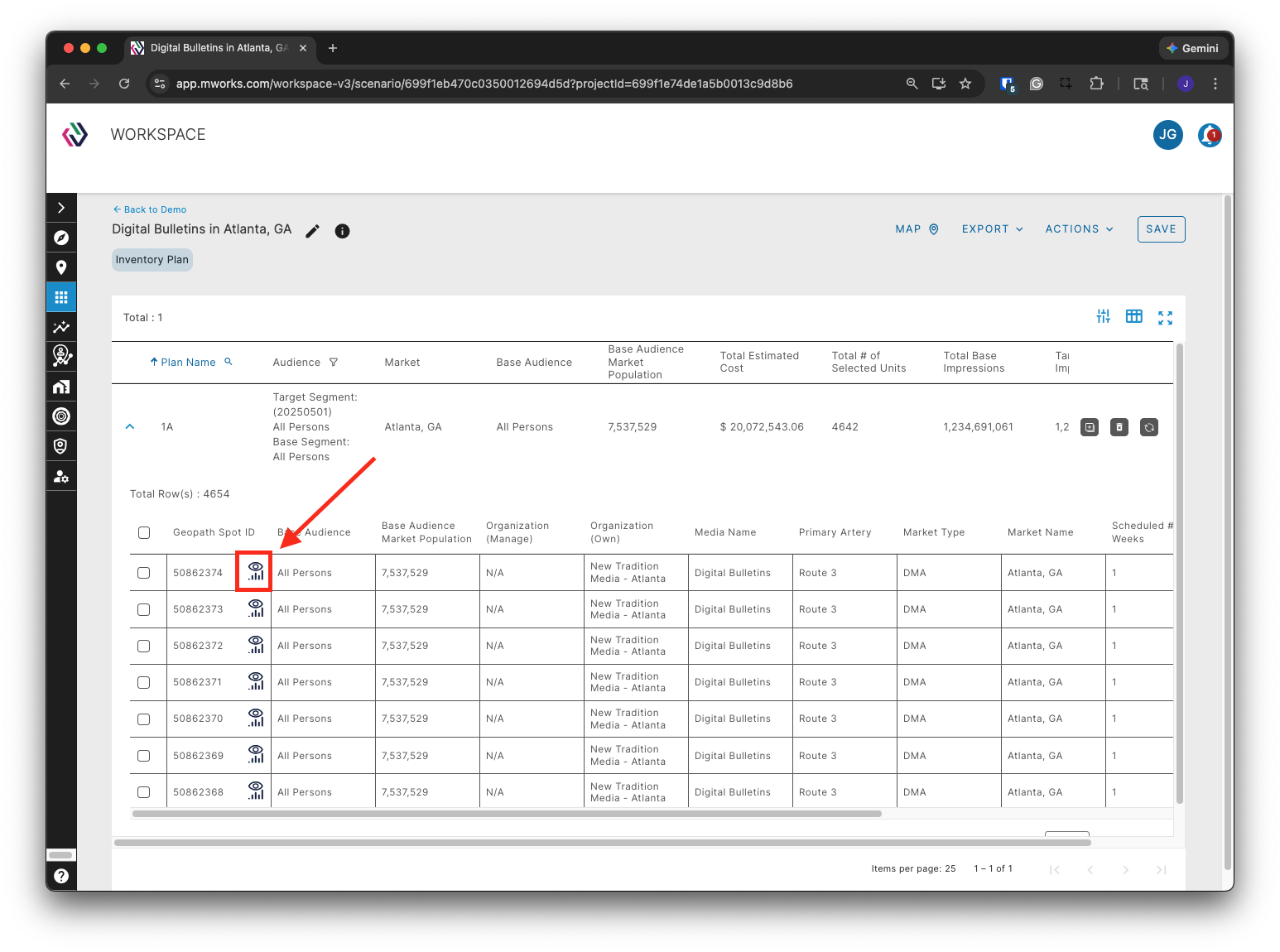This screenshot has width=1280, height=952.
Task: Click the duplicate plan 1A icon
Action: pyautogui.click(x=1090, y=427)
